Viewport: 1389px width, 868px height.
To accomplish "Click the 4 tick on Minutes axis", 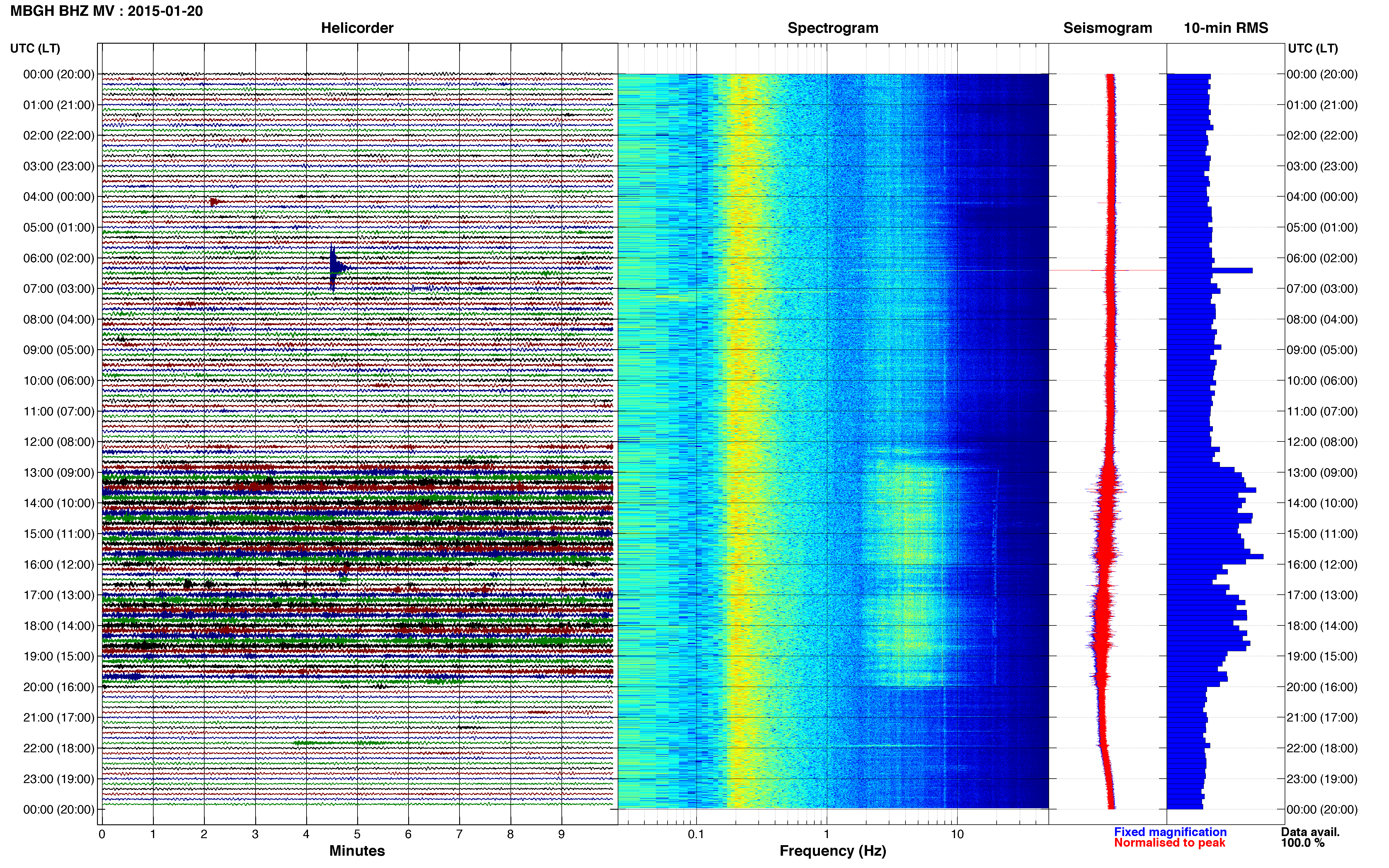I will point(306,834).
